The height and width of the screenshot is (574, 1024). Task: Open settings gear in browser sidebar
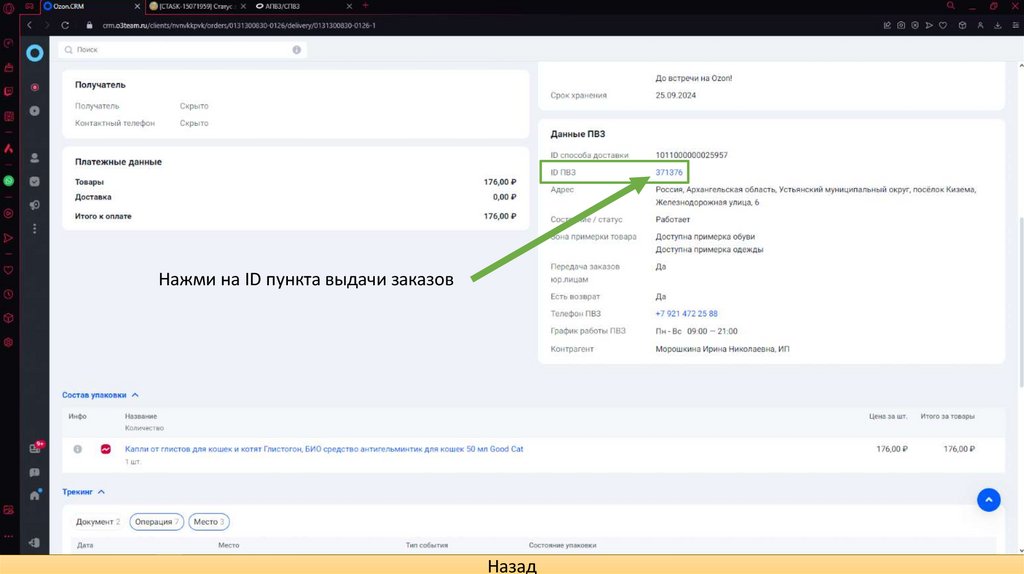point(8,342)
